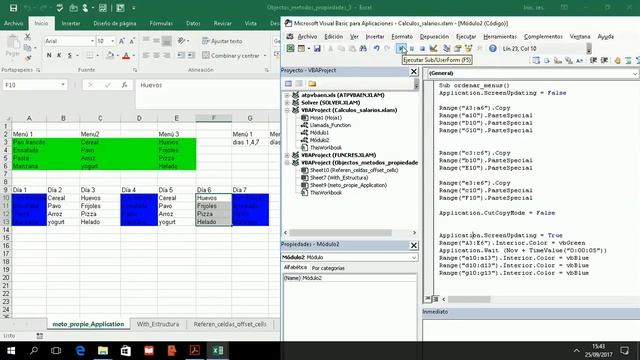Click Insert Function fx icon in formula bar
Screen dimensions: 640x360
pos(124,85)
